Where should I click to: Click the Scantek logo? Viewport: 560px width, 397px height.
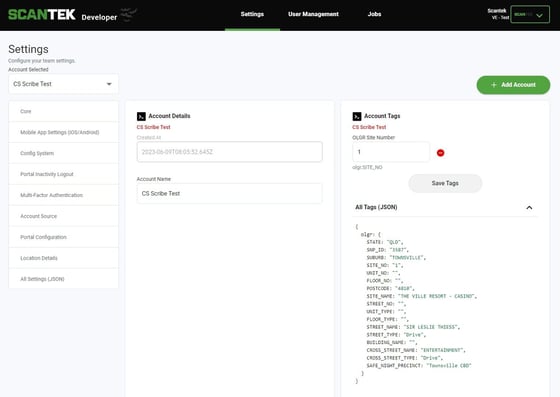(x=42, y=15)
